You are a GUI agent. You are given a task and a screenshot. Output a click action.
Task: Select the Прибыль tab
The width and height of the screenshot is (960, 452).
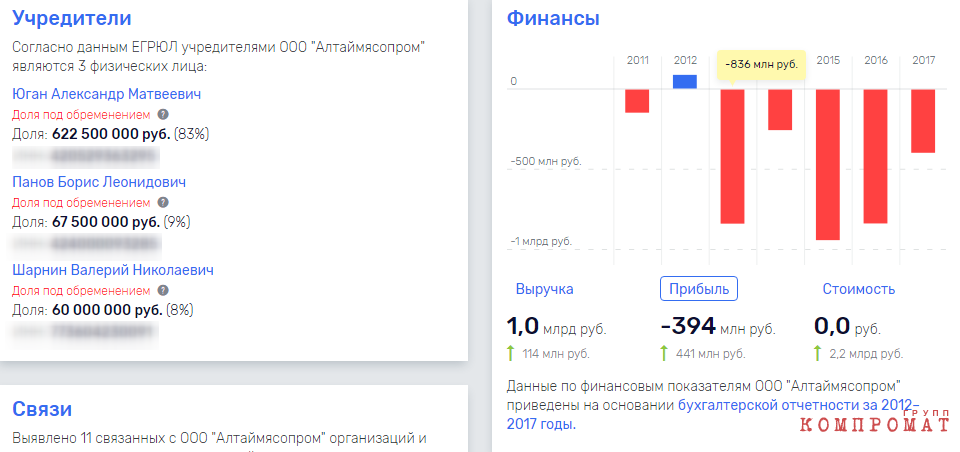point(699,289)
